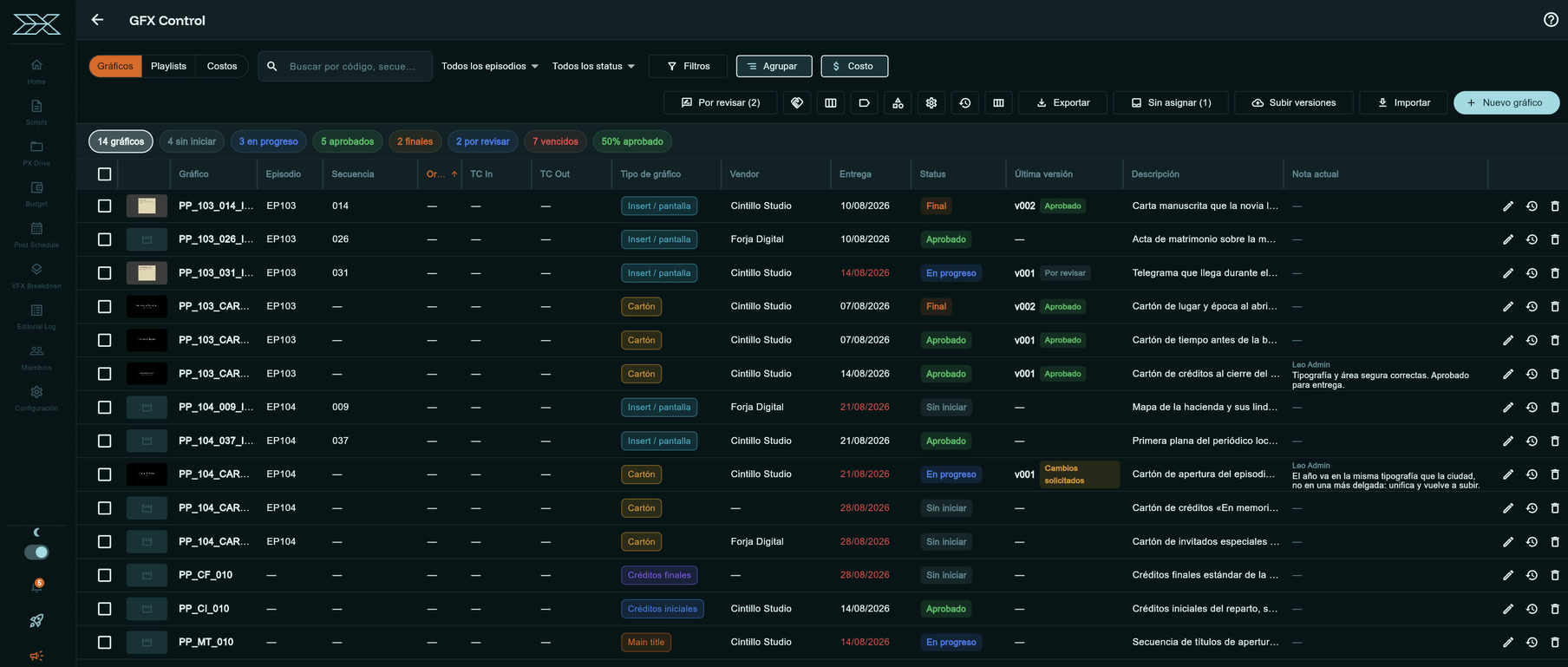Mark the checkbox for the PP_MT_010 row
The width and height of the screenshot is (1568, 667).
coord(105,642)
